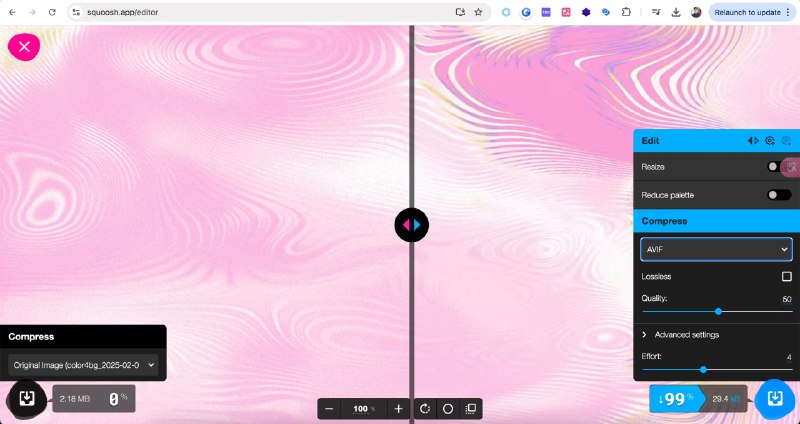Viewport: 800px width, 424px height.
Task: Expand Advanced settings
Action: click(687, 335)
